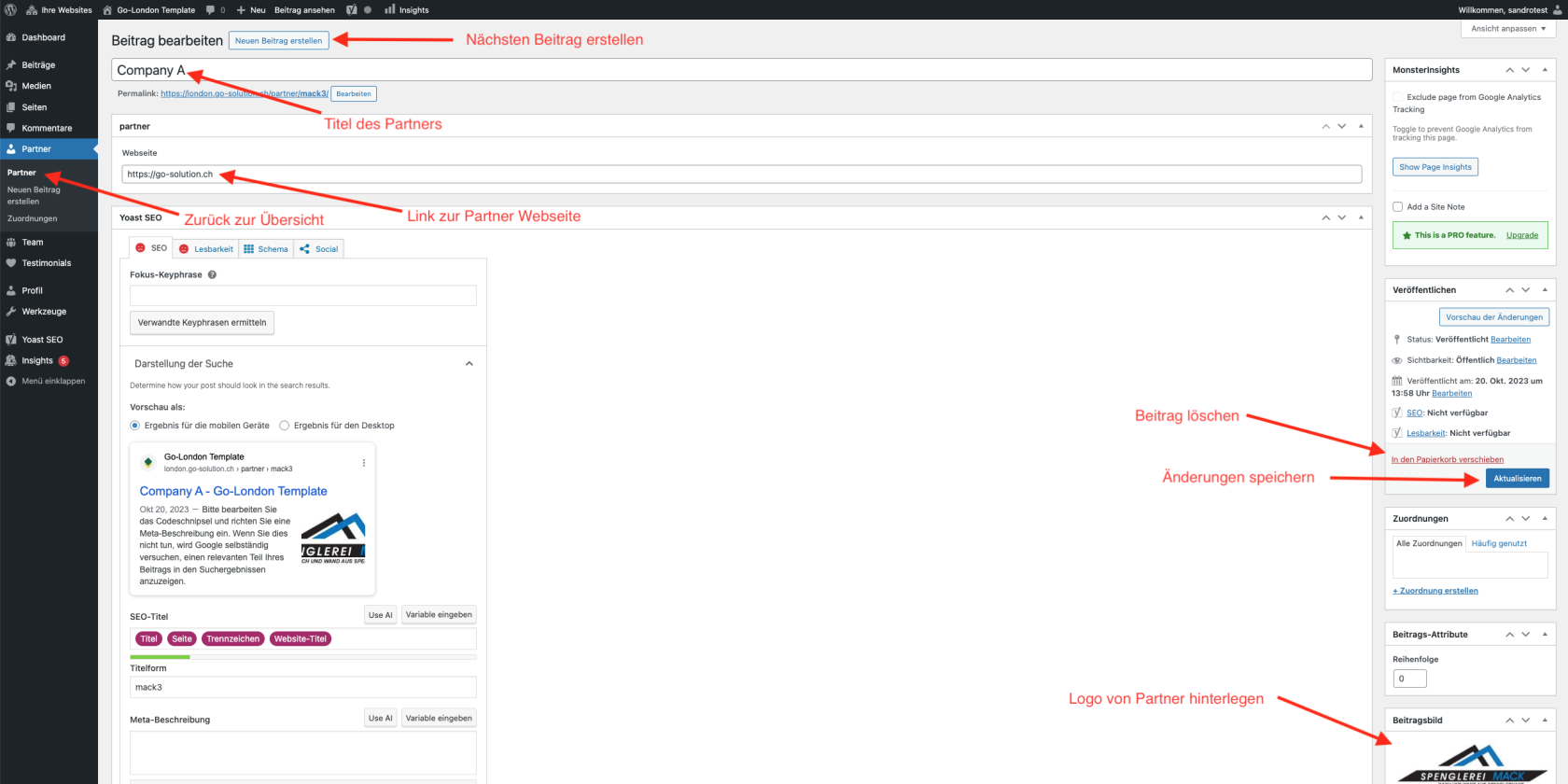The height and width of the screenshot is (784, 1568).
Task: Toggle the Beitragsbild panel triangle
Action: pyautogui.click(x=1545, y=721)
